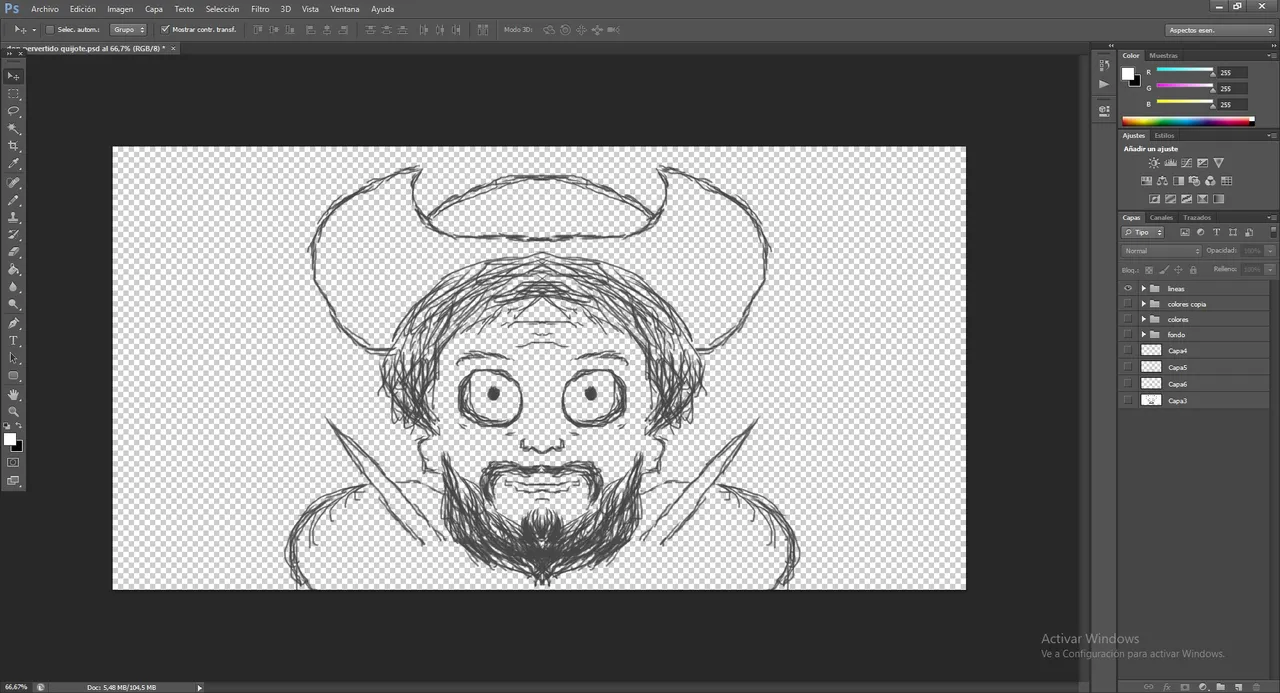Click the foreground color swatch in toolbar
Screen dimensions: 1280x693
10,439
